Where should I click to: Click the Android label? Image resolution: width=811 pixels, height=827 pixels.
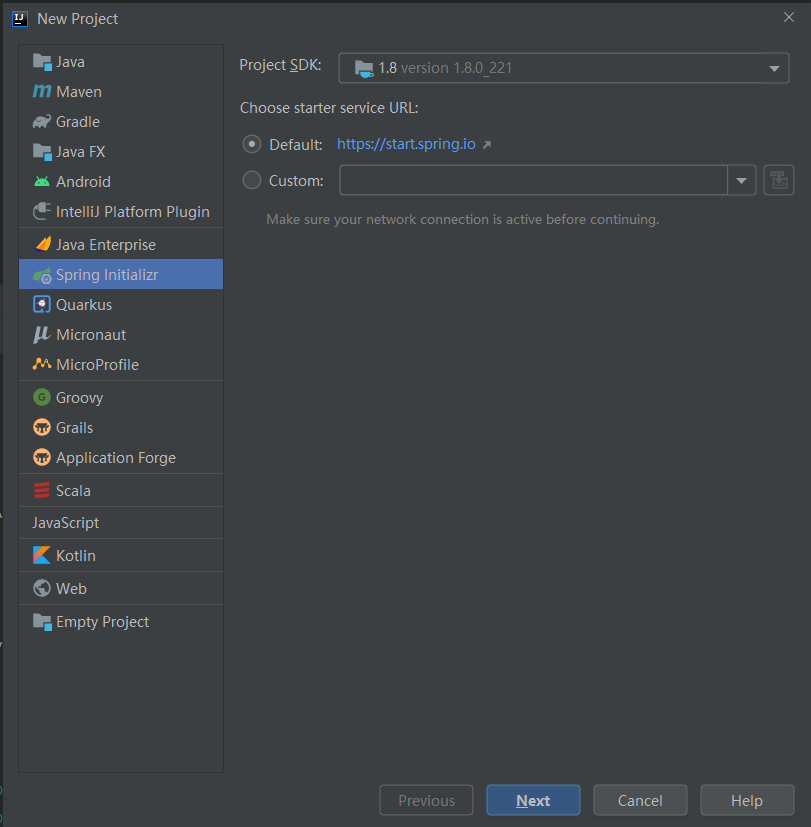click(x=83, y=182)
